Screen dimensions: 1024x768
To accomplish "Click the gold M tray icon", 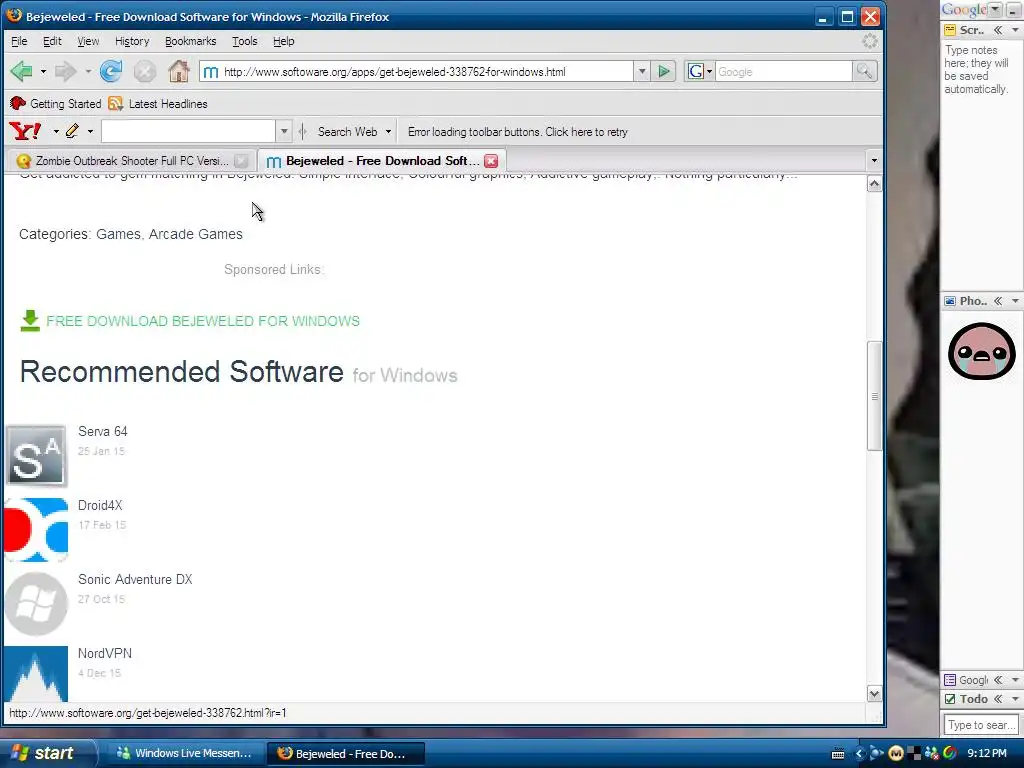I will (x=896, y=754).
